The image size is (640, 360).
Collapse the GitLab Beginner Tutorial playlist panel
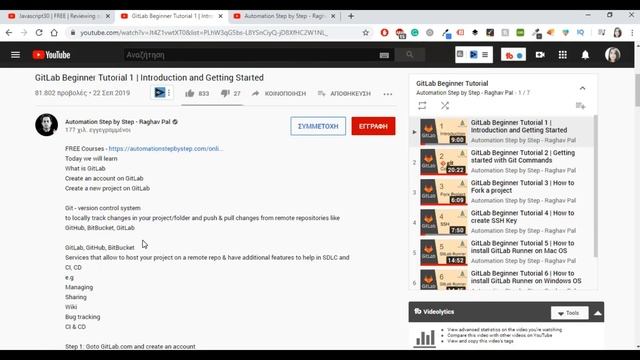[x=582, y=88]
